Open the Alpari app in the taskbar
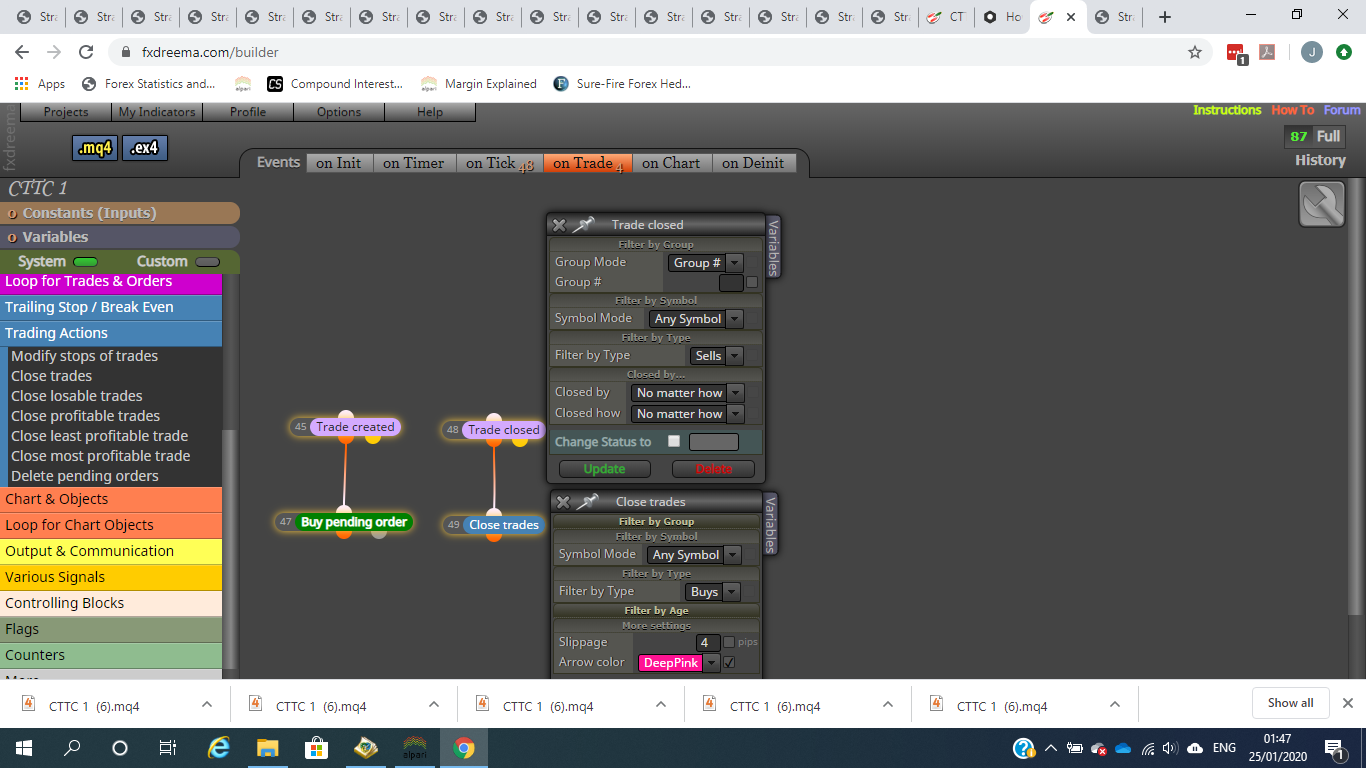Image resolution: width=1366 pixels, height=768 pixels. click(x=414, y=747)
